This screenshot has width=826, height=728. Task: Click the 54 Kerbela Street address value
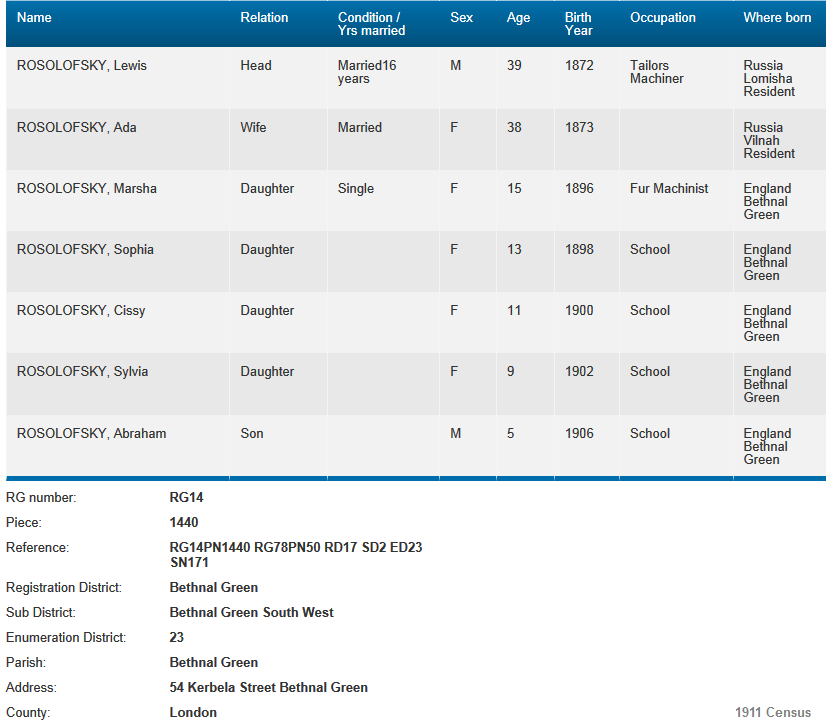pyautogui.click(x=268, y=688)
